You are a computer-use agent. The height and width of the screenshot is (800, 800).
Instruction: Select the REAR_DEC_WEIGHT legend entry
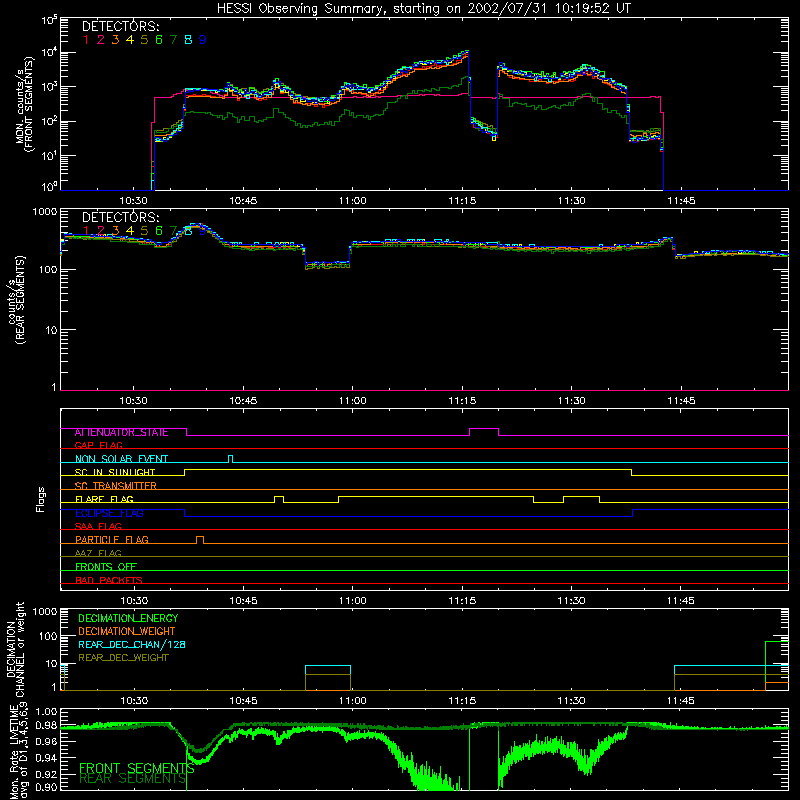[x=123, y=658]
